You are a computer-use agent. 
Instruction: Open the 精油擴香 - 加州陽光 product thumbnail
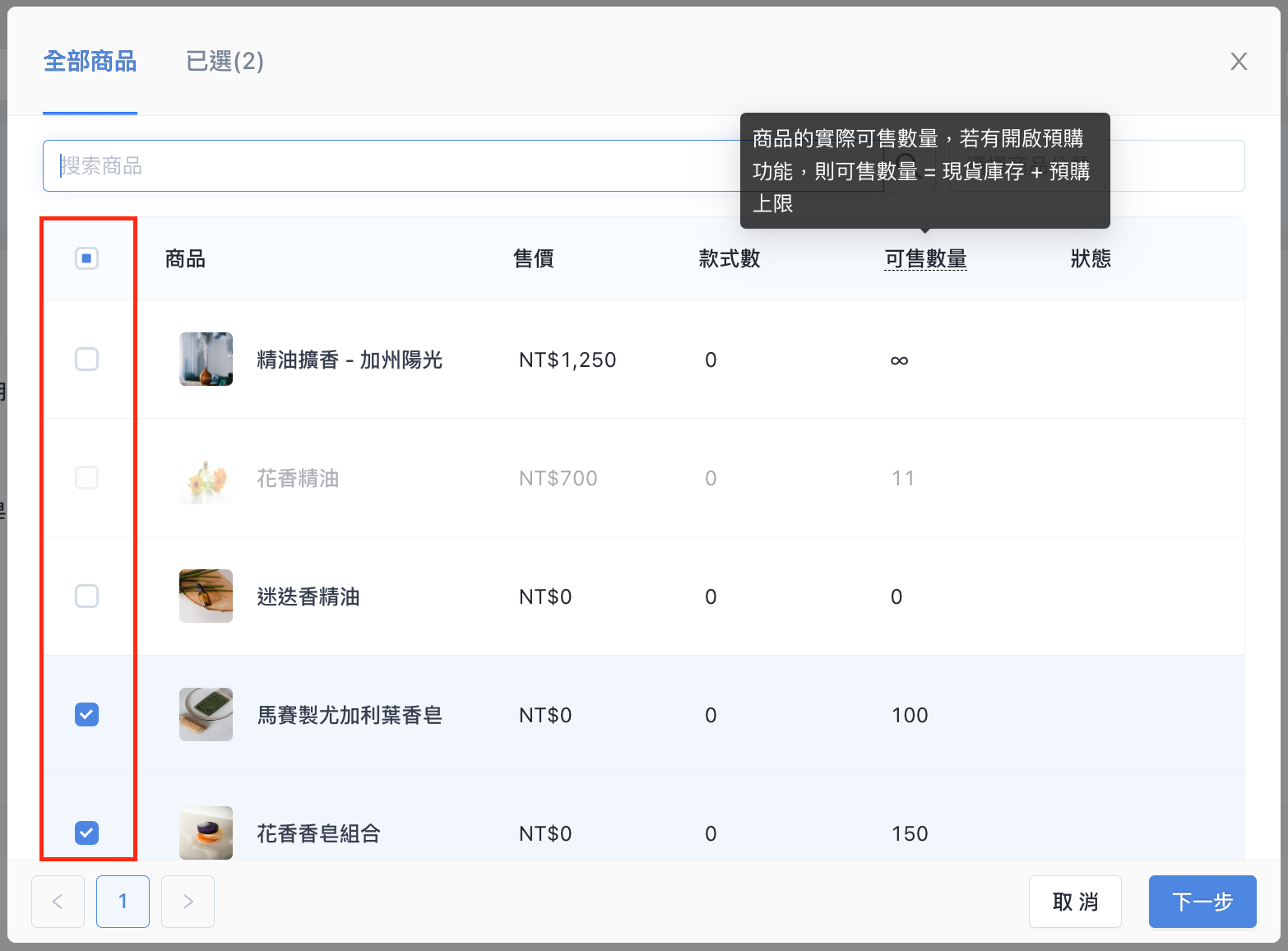(206, 360)
